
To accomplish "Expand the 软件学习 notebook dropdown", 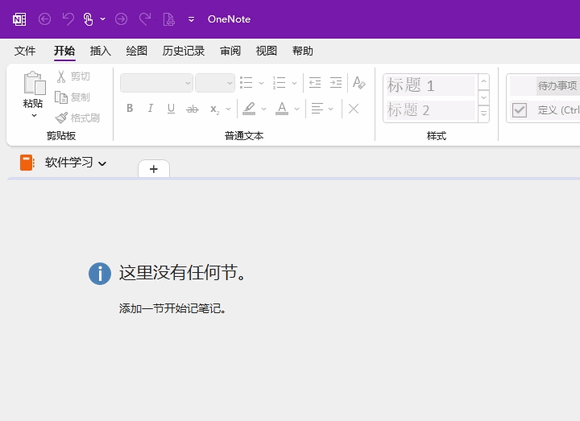I will pos(102,164).
